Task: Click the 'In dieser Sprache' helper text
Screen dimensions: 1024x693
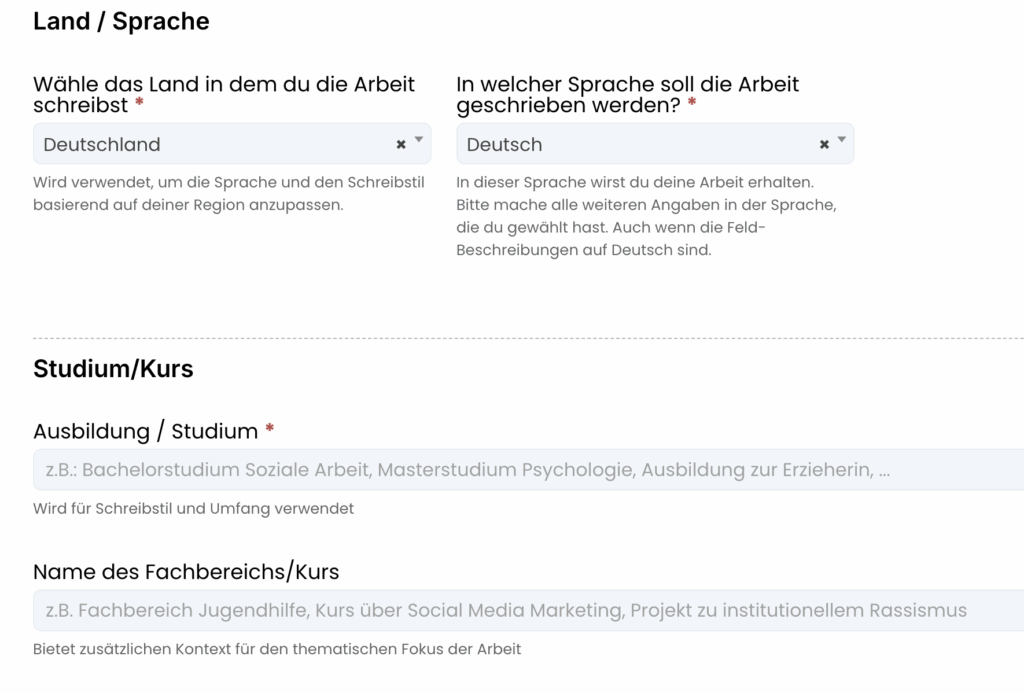Action: click(x=645, y=216)
